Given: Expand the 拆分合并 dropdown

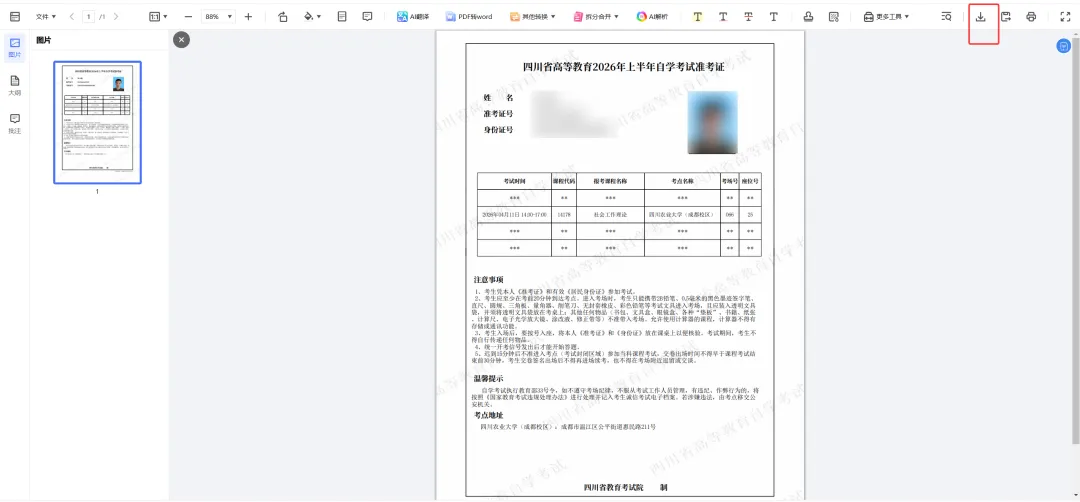Looking at the screenshot, I should pos(596,17).
